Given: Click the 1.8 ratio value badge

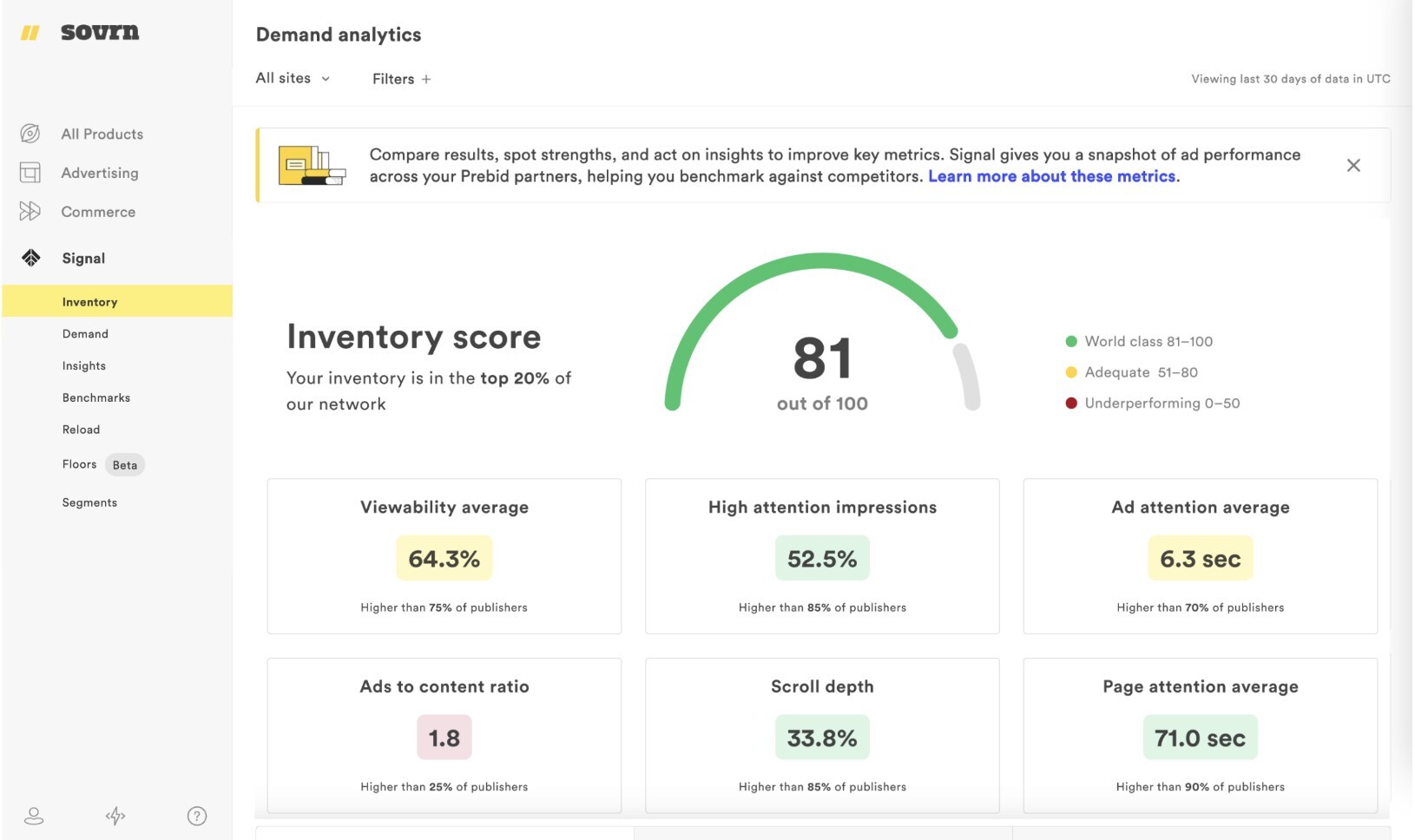Looking at the screenshot, I should pos(444,738).
